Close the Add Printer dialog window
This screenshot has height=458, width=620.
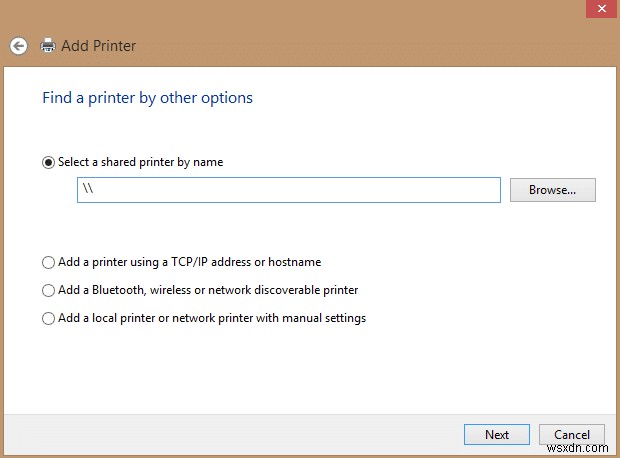(596, 7)
